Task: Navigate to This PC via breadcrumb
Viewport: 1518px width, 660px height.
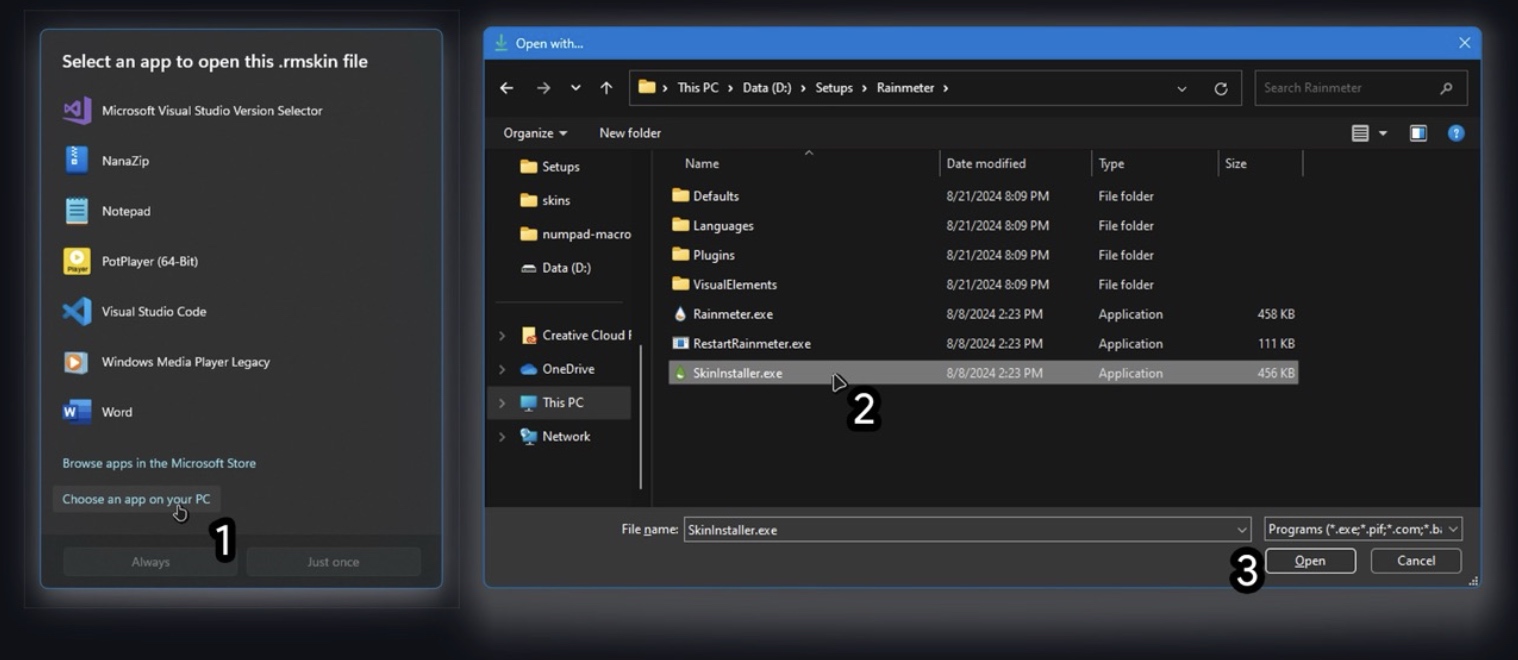Action: [700, 87]
